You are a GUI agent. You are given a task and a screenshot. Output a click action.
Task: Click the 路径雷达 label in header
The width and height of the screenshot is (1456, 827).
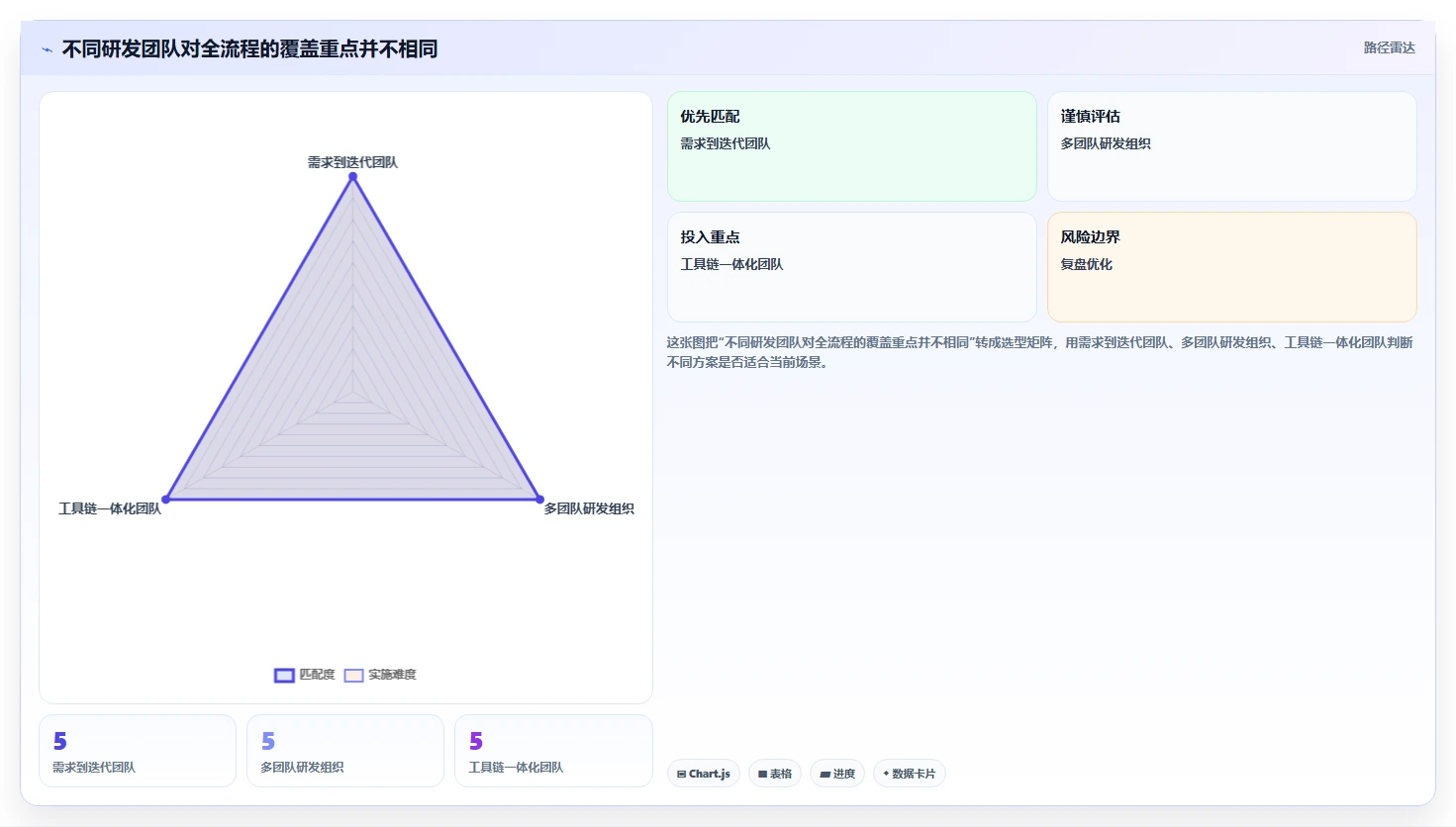click(x=1389, y=47)
